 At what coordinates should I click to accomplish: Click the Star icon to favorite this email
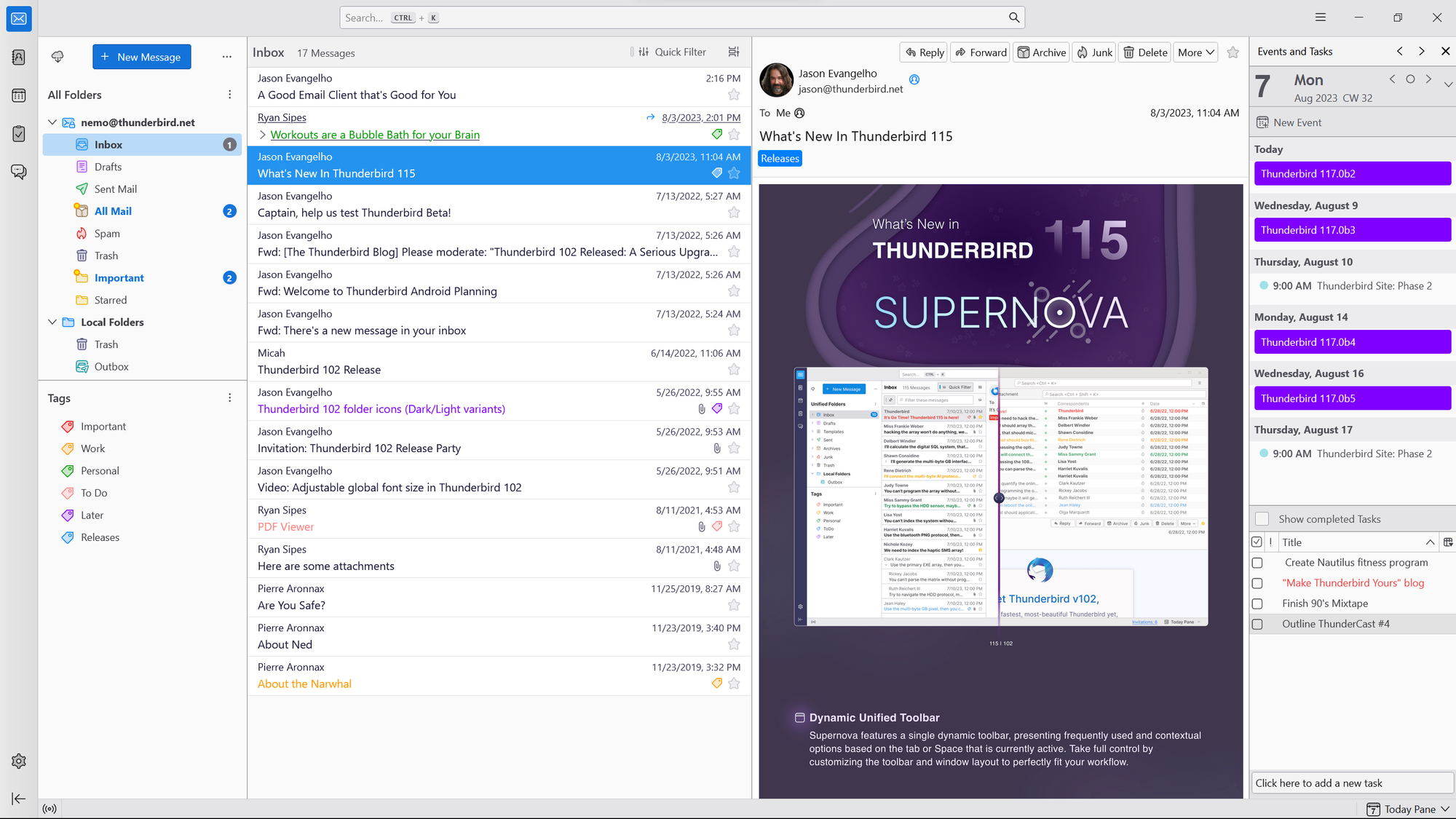(1233, 53)
